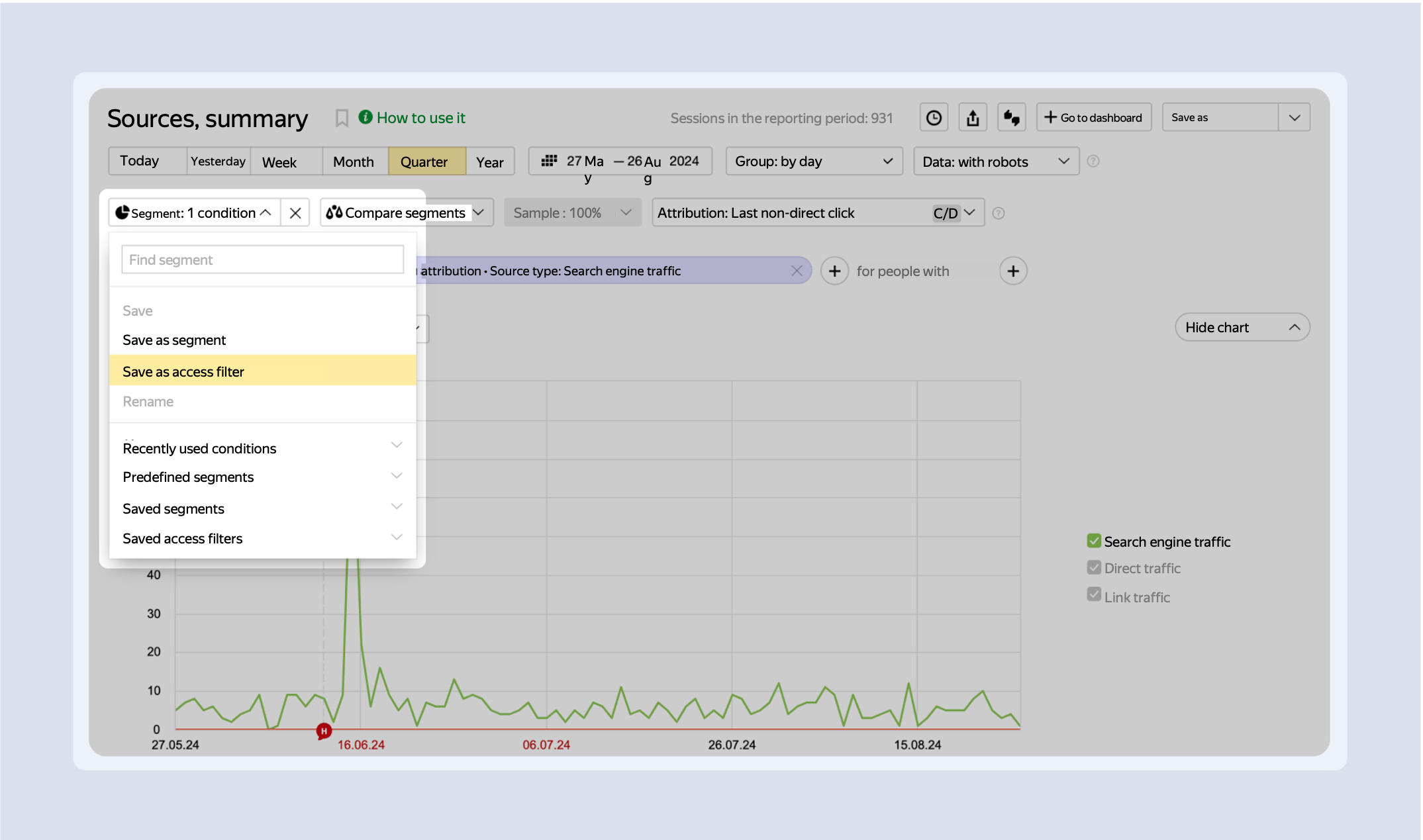Select the Month period tab
This screenshot has width=1423, height=840.
356,162
